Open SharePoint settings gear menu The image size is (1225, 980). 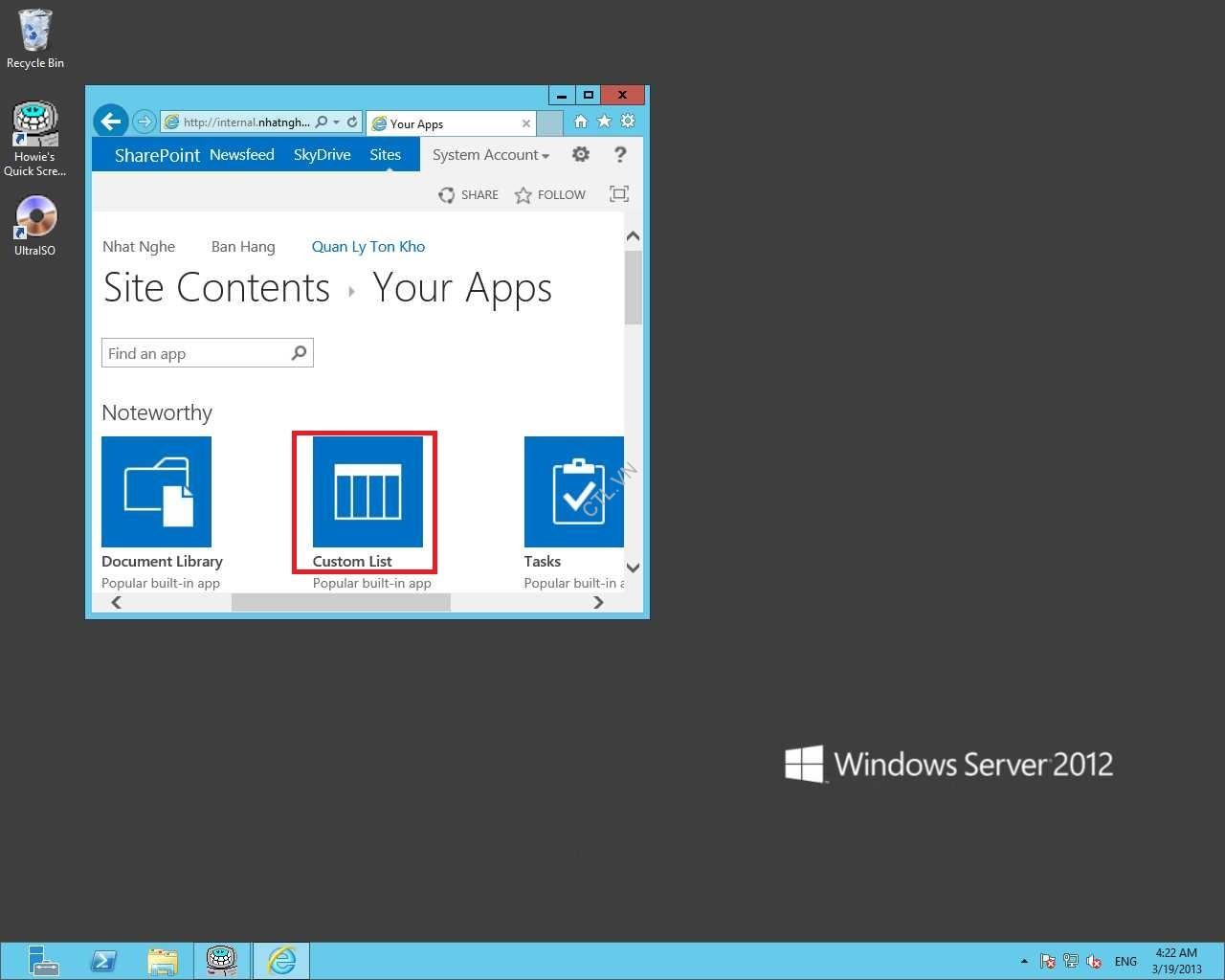[x=580, y=154]
